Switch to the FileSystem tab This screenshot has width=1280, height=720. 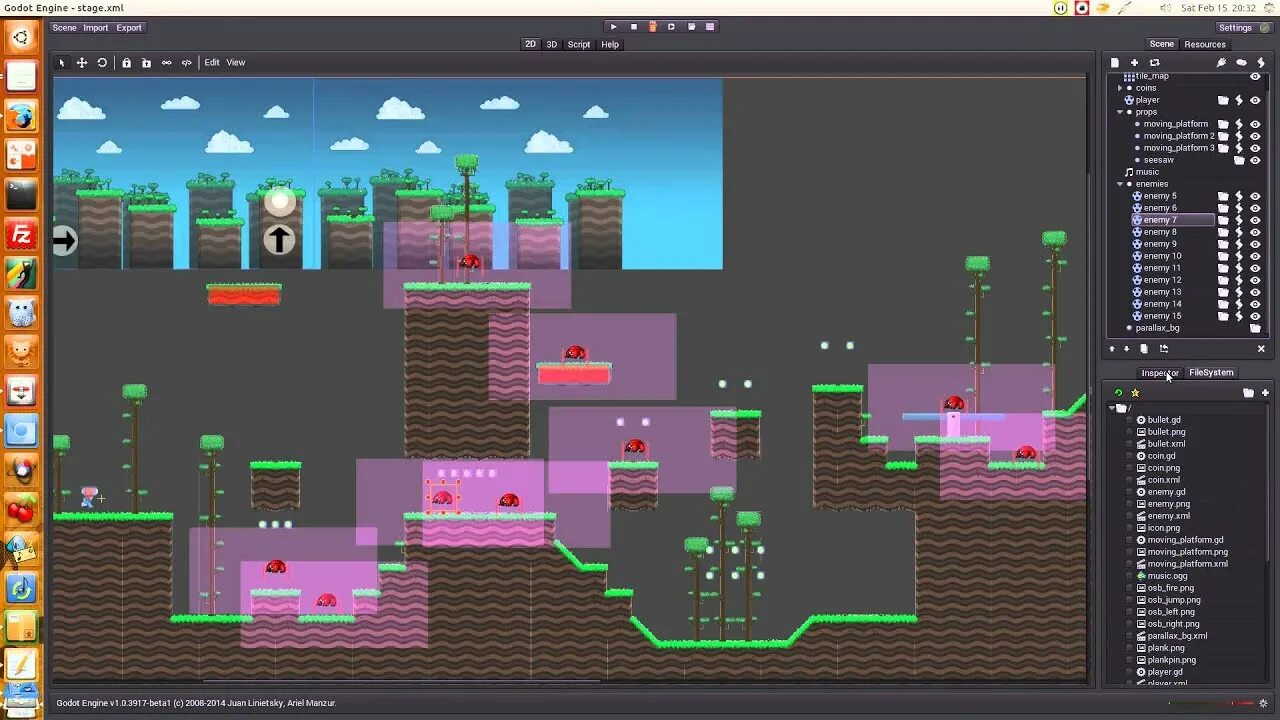point(1211,372)
